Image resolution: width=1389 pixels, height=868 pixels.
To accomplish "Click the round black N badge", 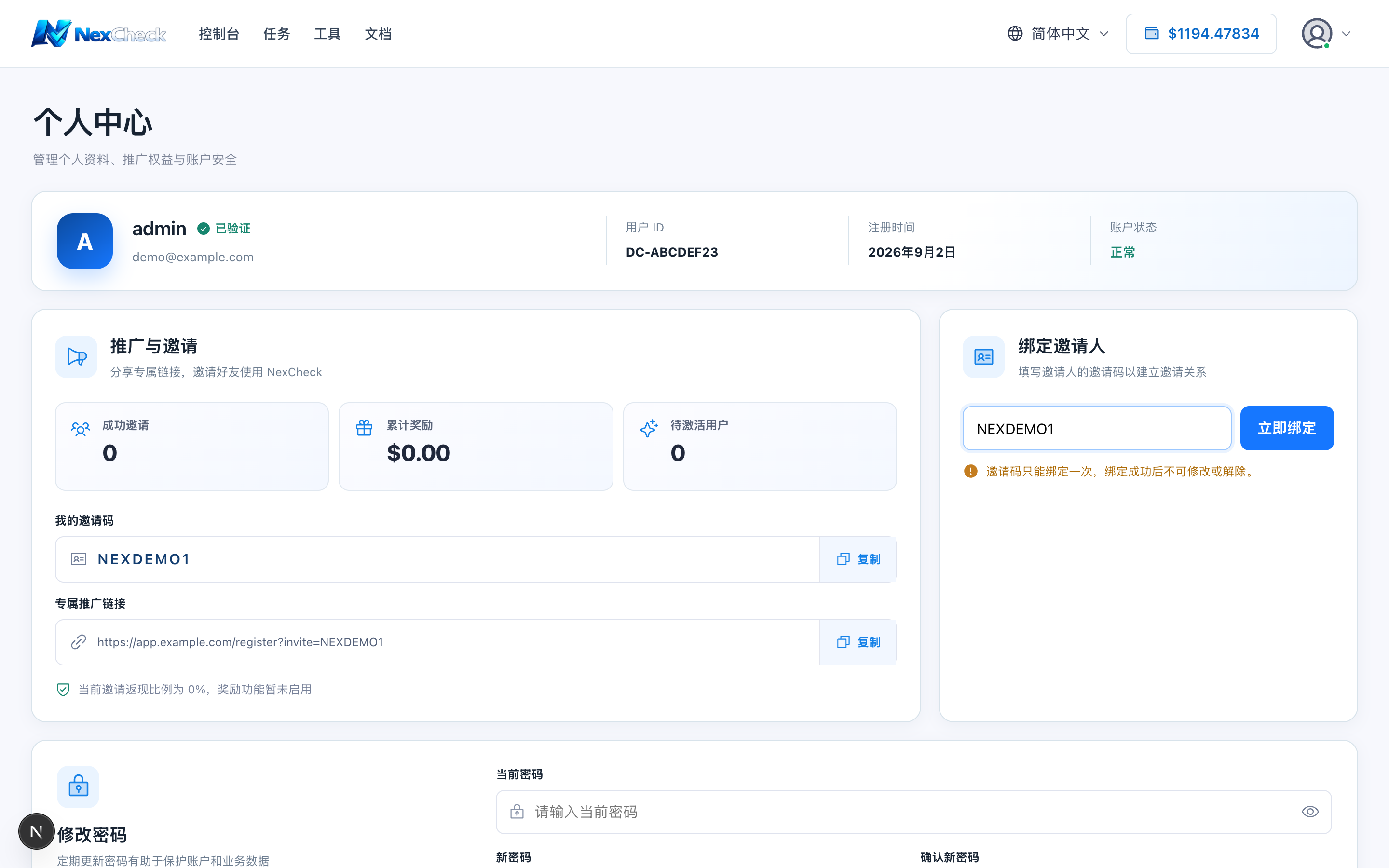I will tap(36, 831).
